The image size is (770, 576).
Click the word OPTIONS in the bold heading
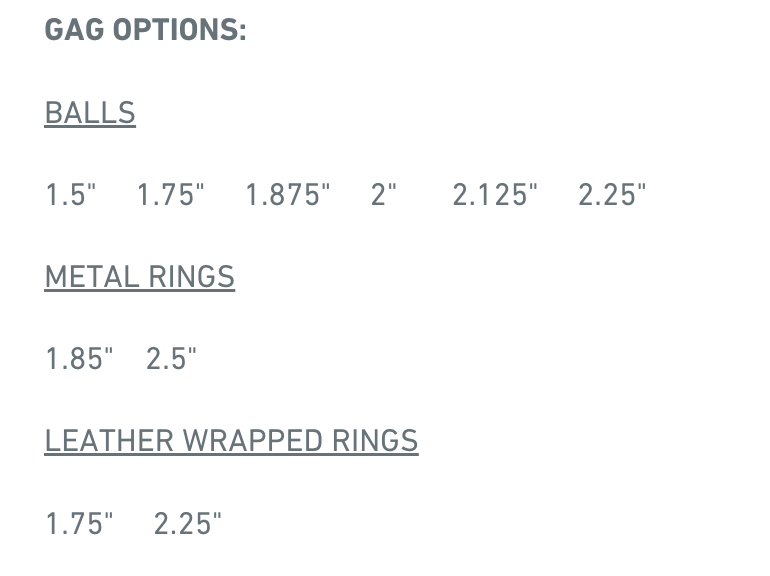[176, 29]
